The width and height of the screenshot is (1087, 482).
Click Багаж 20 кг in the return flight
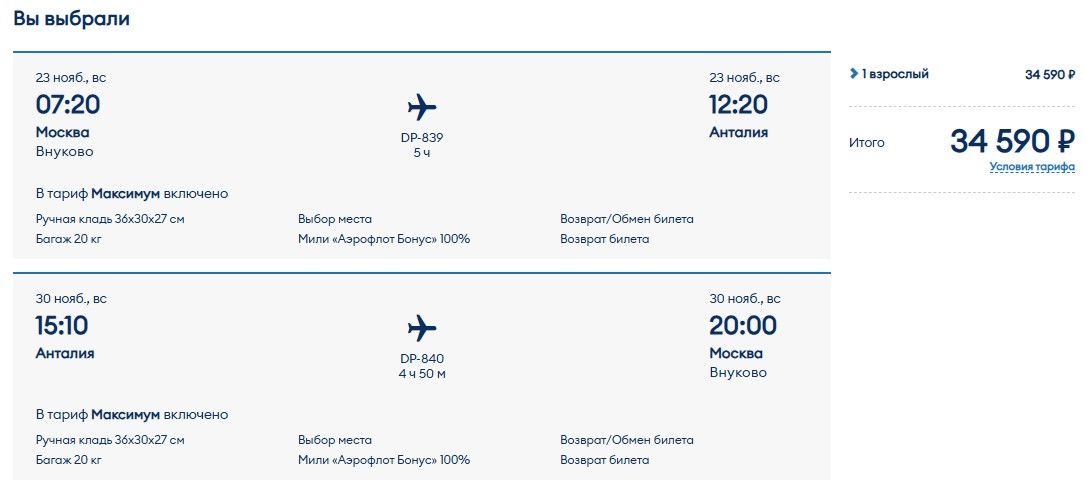[x=69, y=460]
